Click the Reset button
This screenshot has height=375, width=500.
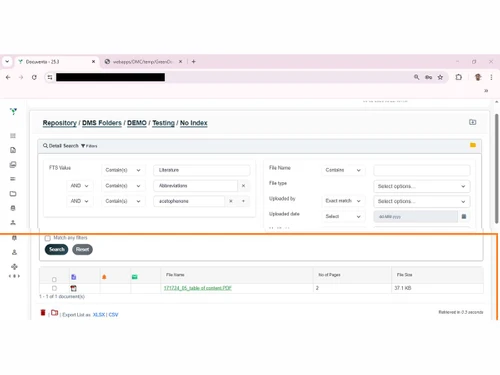[82, 249]
